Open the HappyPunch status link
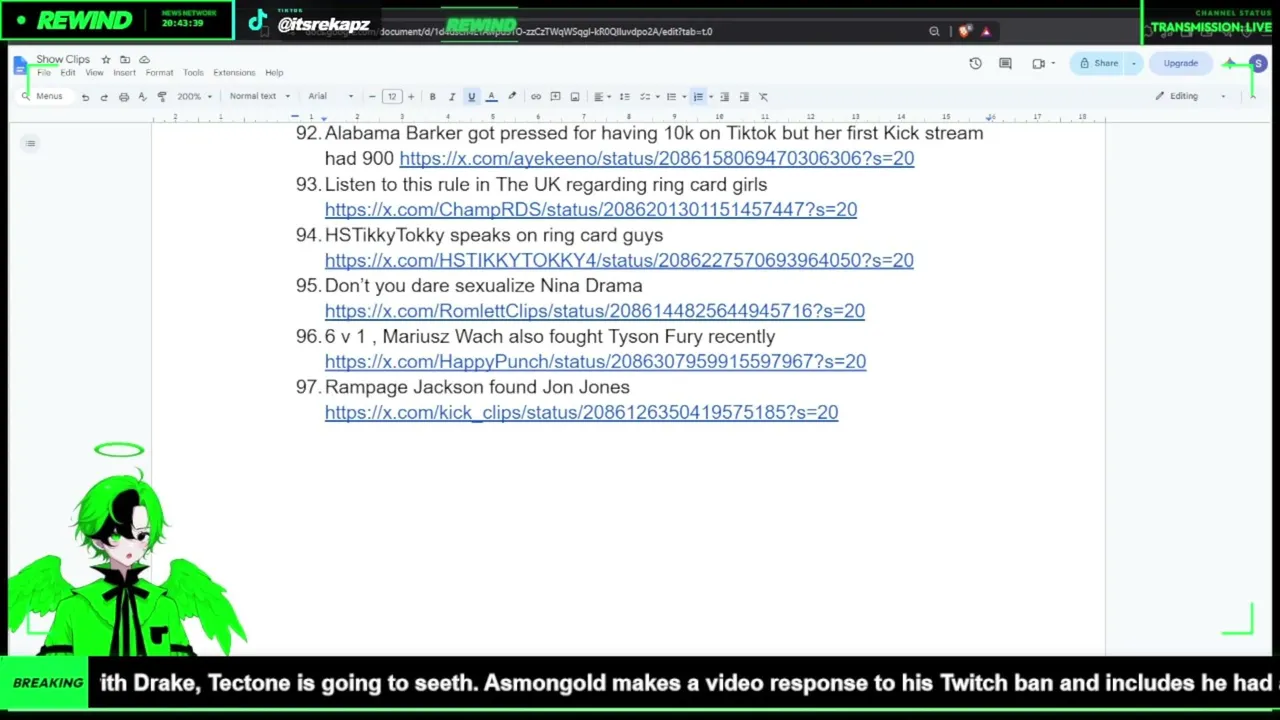 (x=595, y=362)
